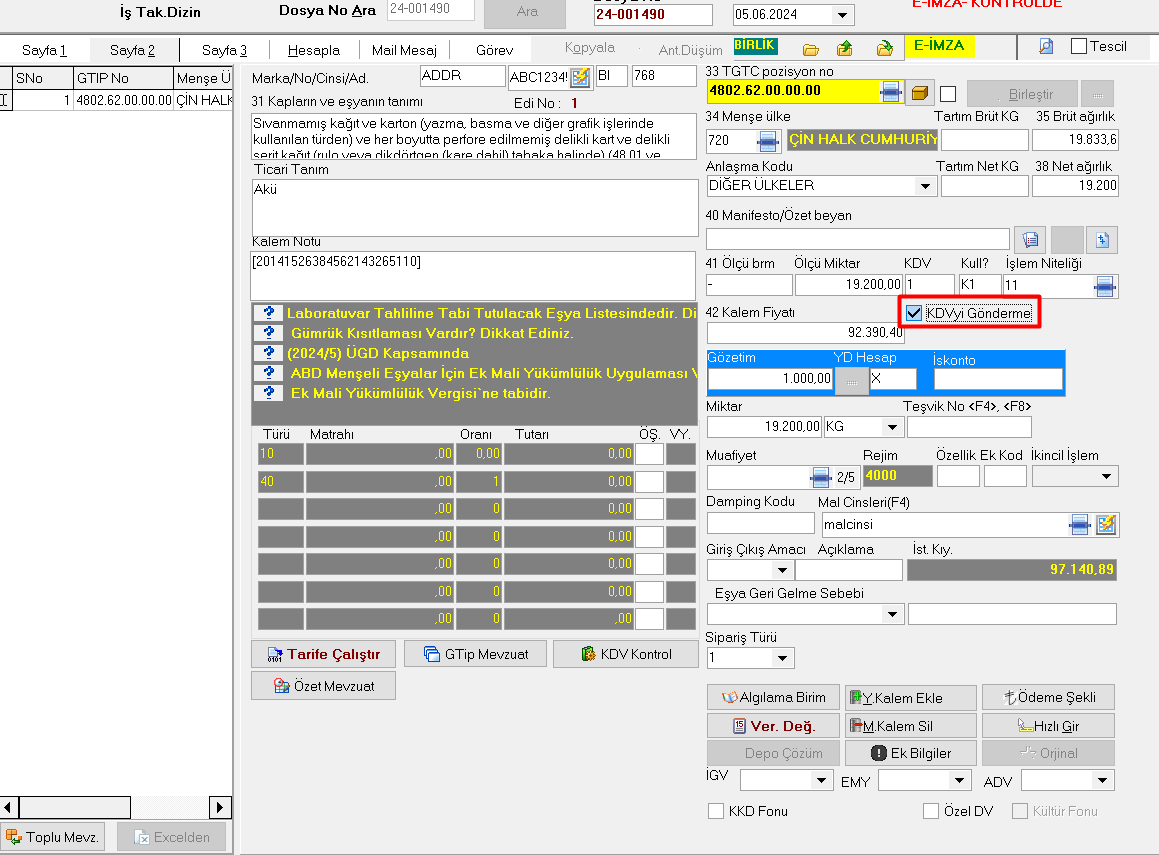Expand the İGV dropdown
1159x855 pixels.
821,780
